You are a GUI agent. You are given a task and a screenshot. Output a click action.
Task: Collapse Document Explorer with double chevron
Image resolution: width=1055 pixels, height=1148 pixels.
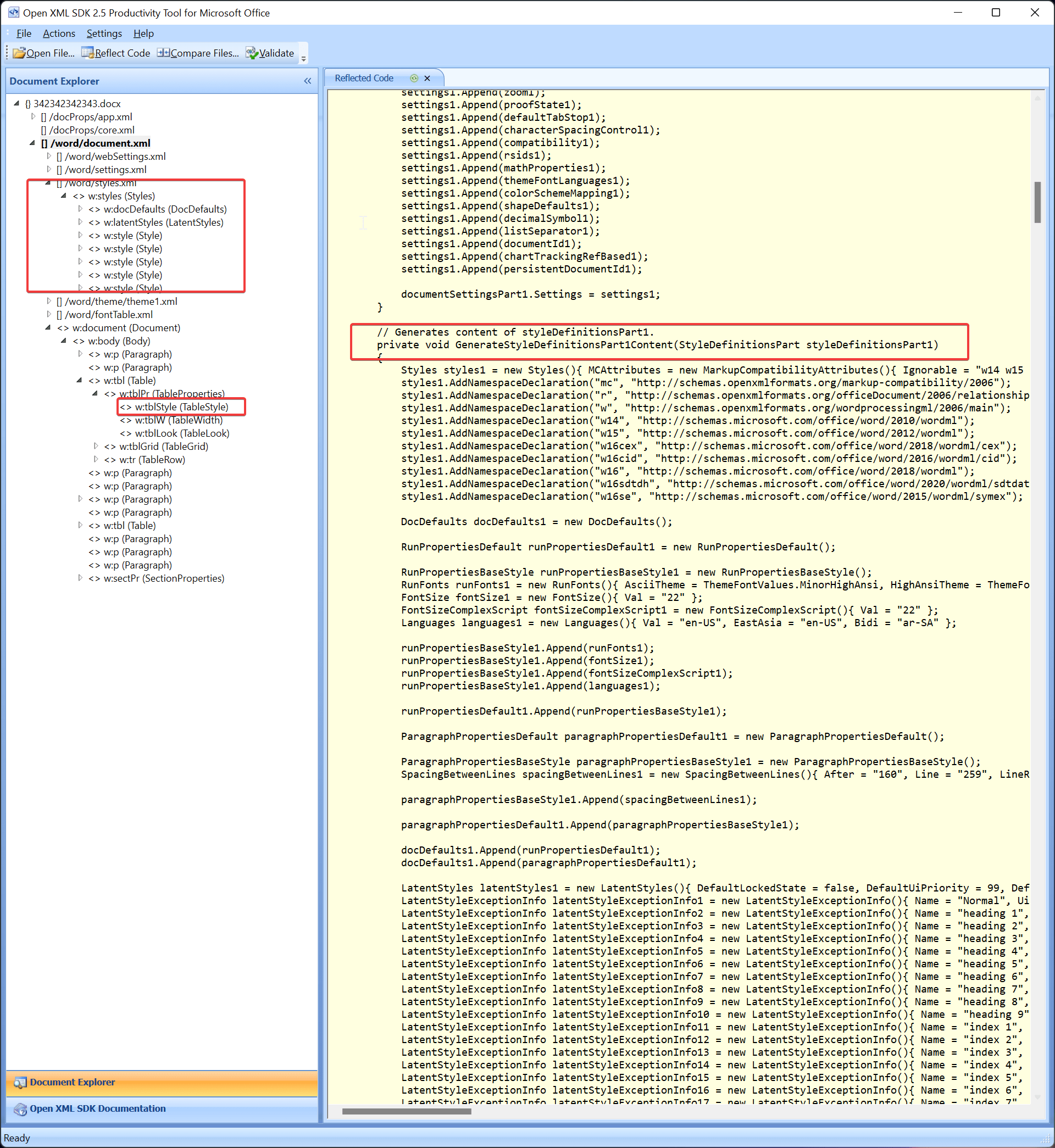[307, 81]
